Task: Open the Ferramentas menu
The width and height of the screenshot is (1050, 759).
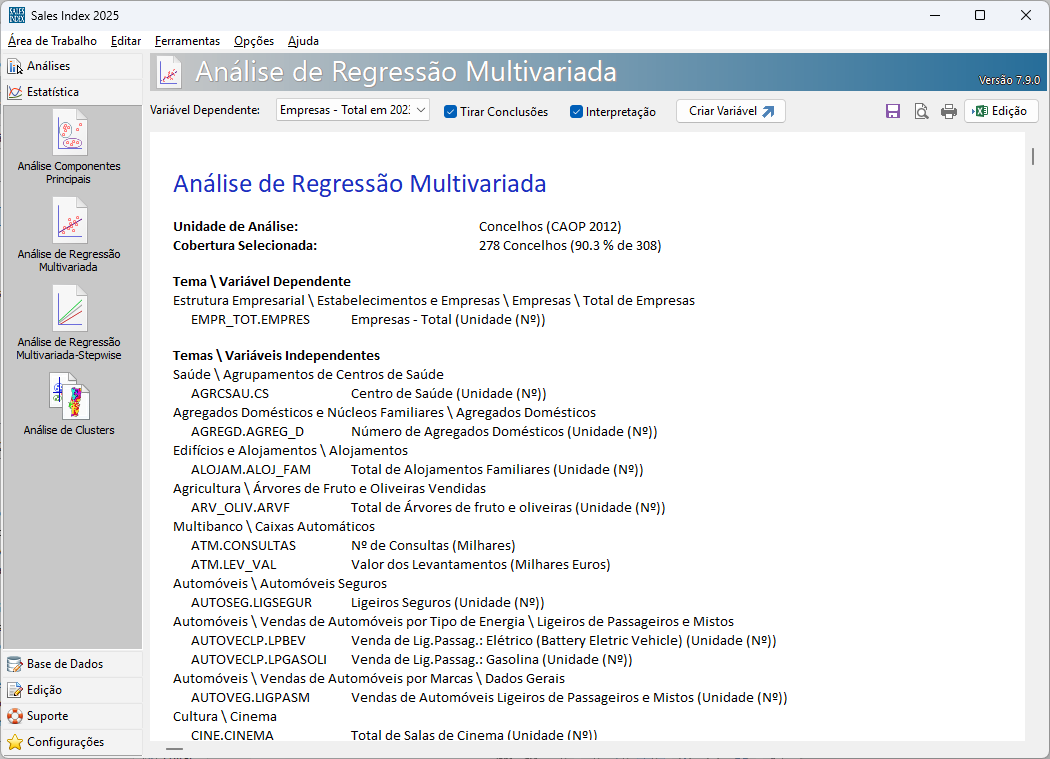Action: 187,41
